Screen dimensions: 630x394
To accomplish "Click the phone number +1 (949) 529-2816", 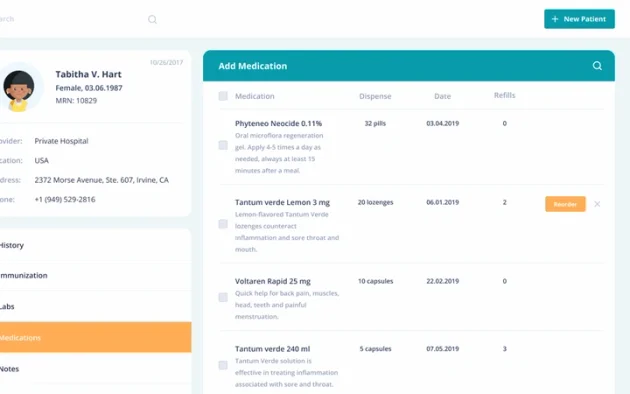I will pos(65,200).
